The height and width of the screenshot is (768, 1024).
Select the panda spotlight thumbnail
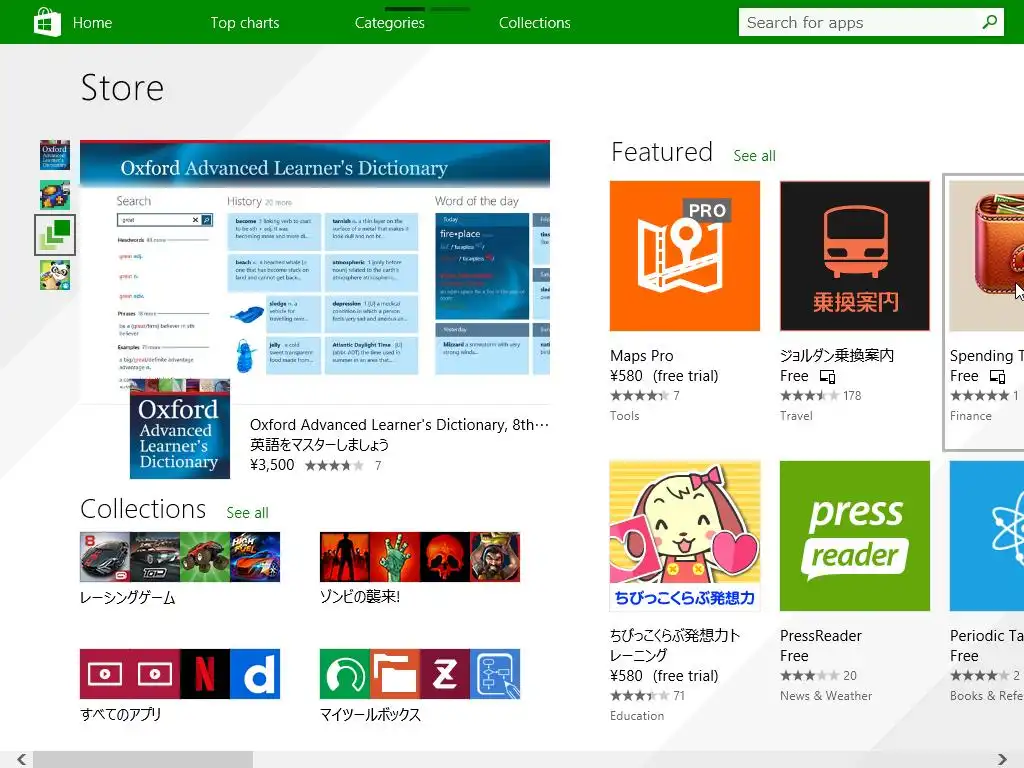pyautogui.click(x=55, y=275)
